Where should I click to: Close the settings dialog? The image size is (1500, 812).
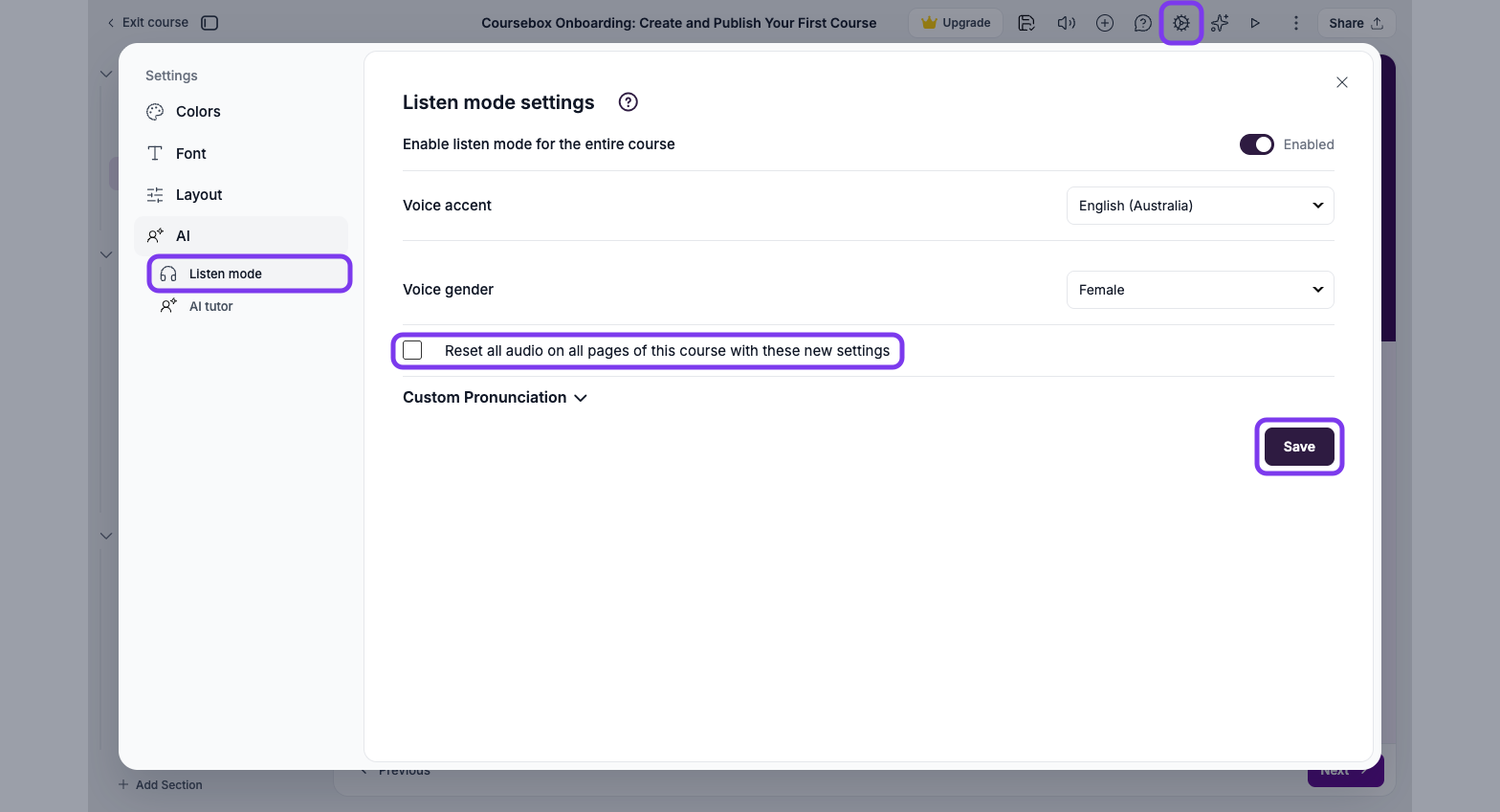click(1342, 82)
